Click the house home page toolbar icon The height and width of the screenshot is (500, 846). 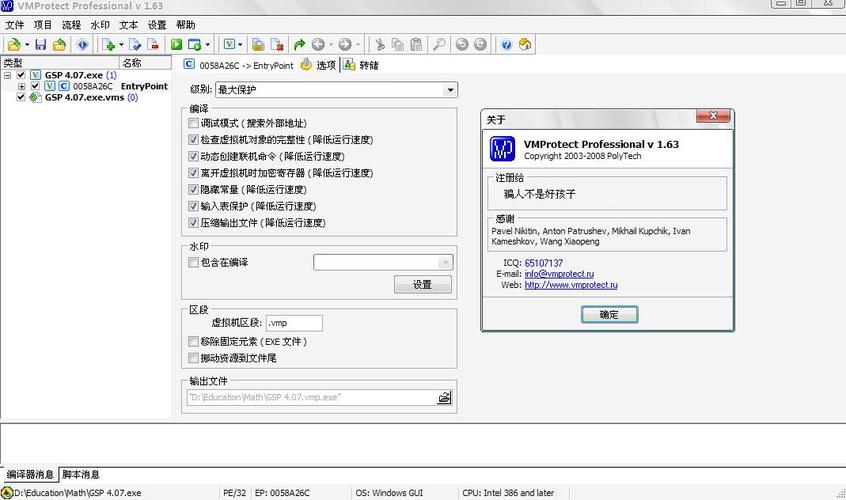point(525,45)
